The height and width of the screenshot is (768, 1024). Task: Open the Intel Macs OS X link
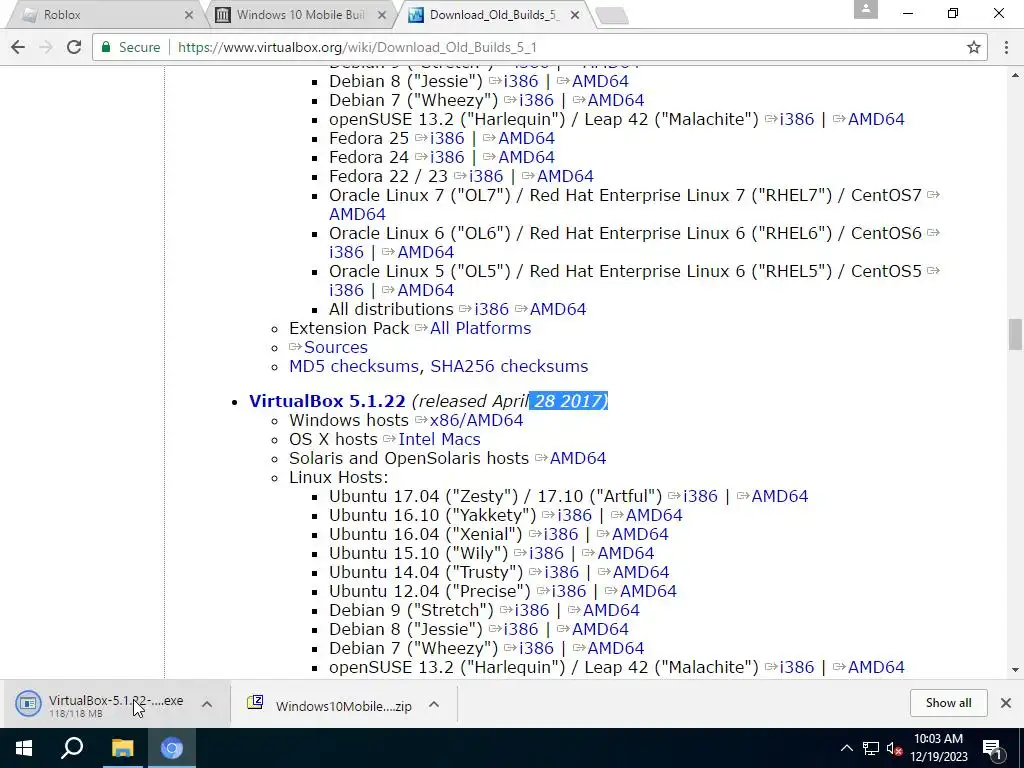[x=440, y=439]
